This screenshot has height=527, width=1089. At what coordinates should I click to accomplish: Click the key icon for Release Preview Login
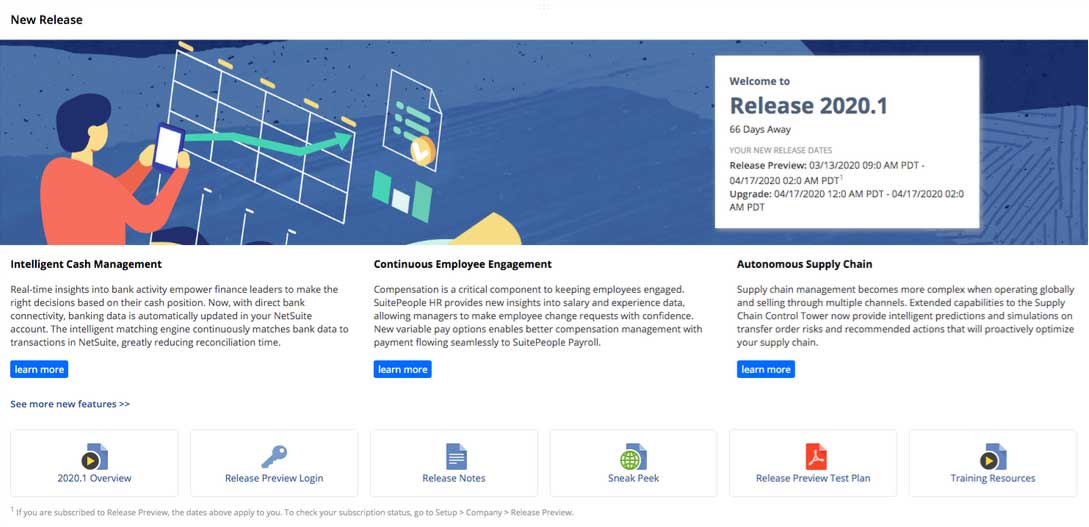pos(274,456)
